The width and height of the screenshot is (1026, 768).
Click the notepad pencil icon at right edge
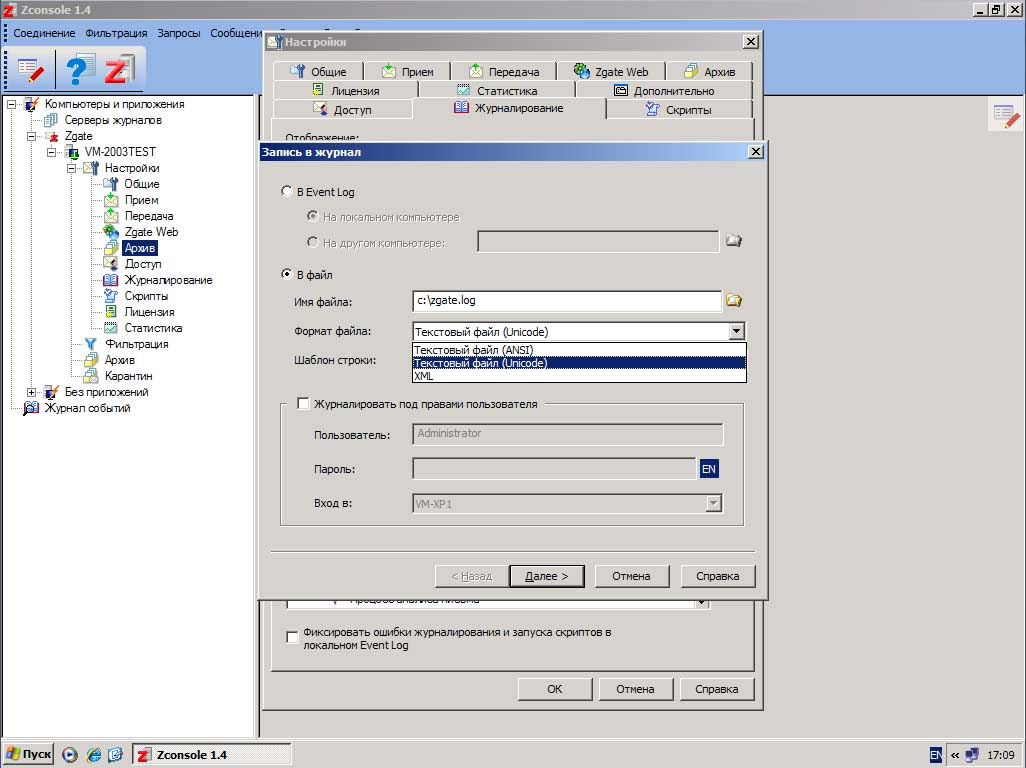1006,117
